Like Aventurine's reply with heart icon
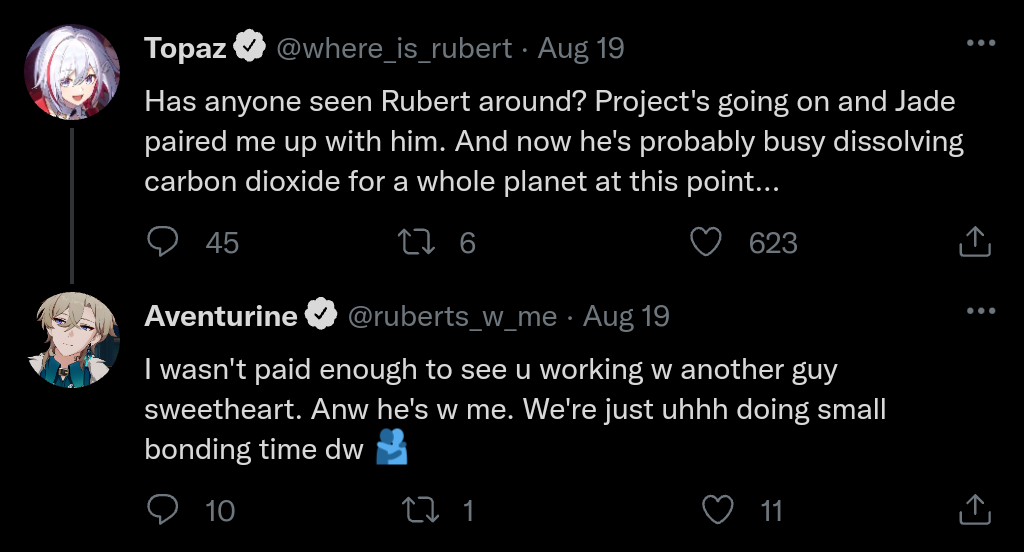 coord(718,511)
